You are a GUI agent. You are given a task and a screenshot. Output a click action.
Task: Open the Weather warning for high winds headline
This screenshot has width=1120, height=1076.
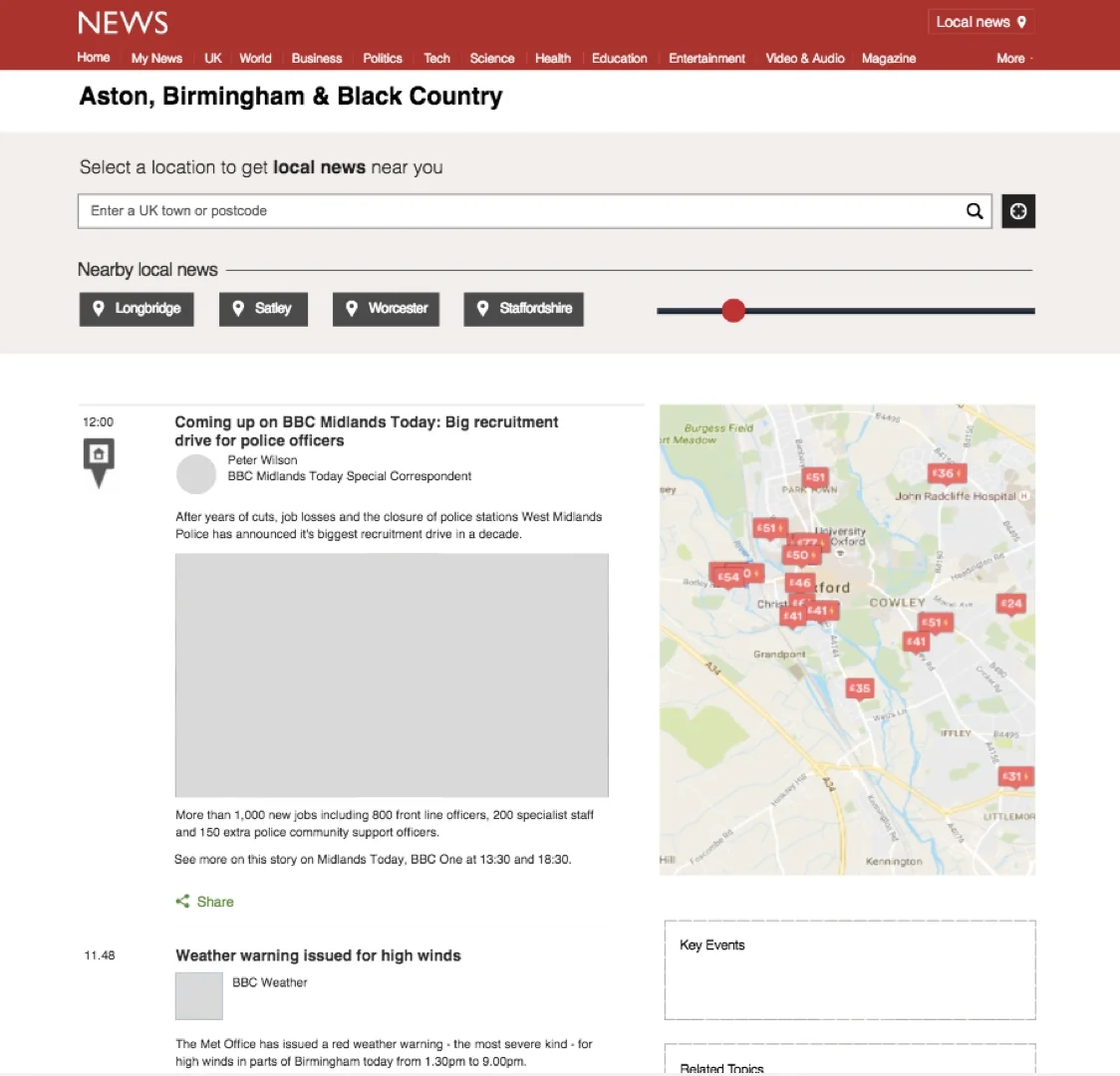[x=318, y=955]
